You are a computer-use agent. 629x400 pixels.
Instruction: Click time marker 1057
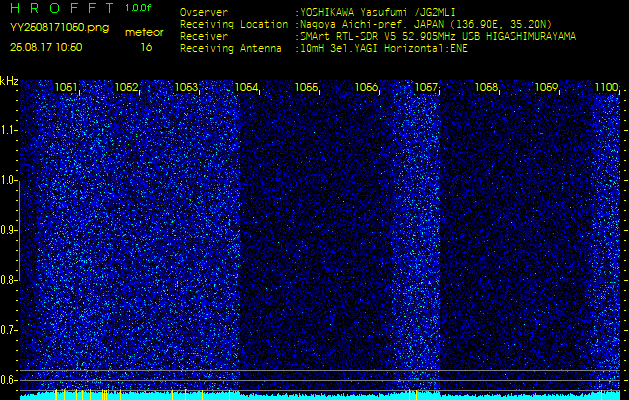426,87
